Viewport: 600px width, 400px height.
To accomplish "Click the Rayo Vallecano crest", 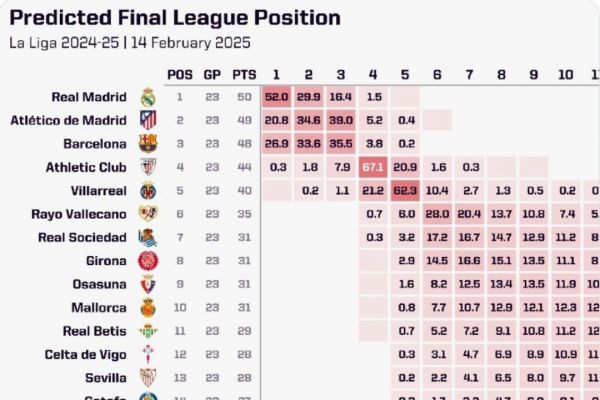I will (x=148, y=214).
